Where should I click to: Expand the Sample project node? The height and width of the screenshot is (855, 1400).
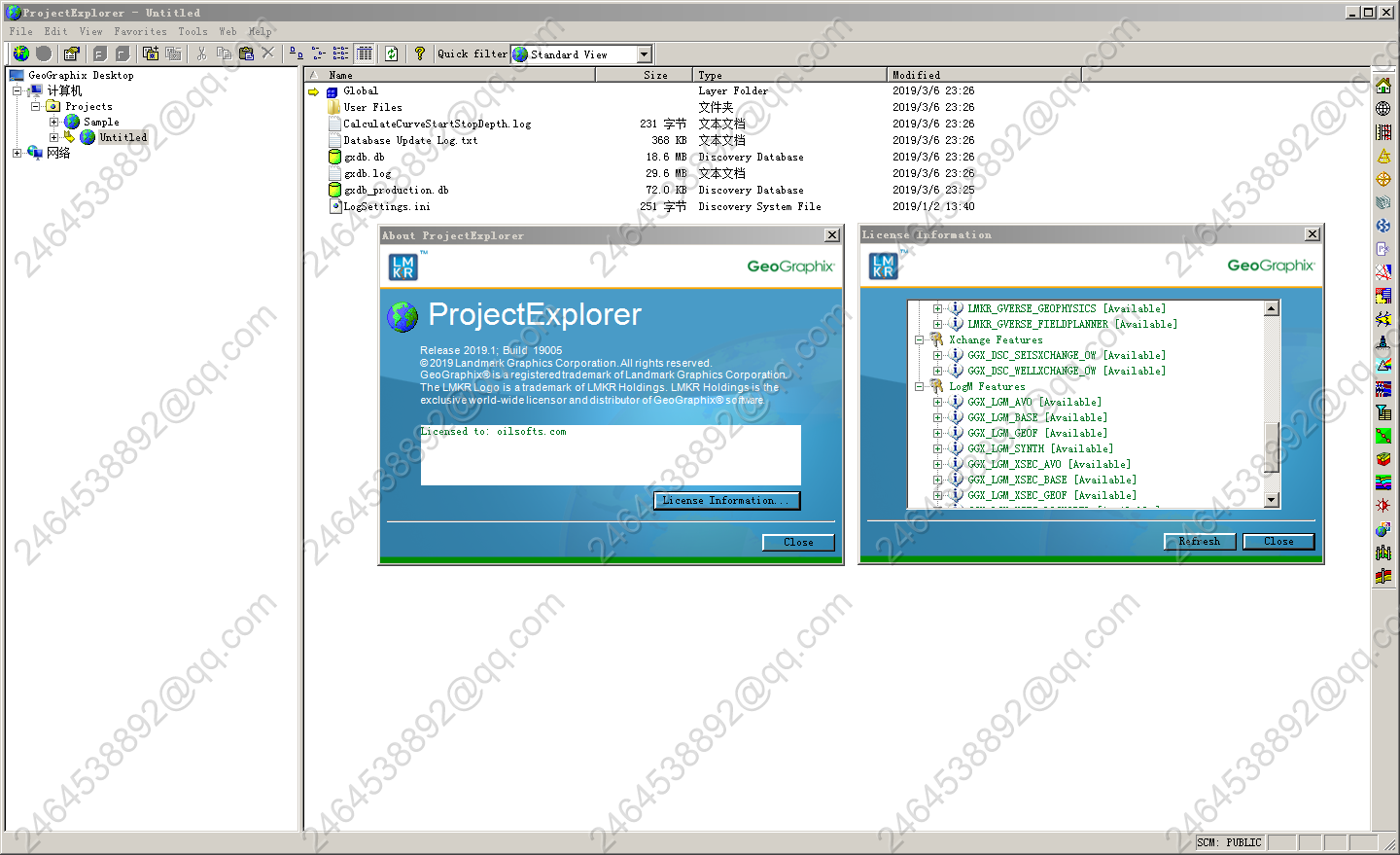[x=53, y=122]
